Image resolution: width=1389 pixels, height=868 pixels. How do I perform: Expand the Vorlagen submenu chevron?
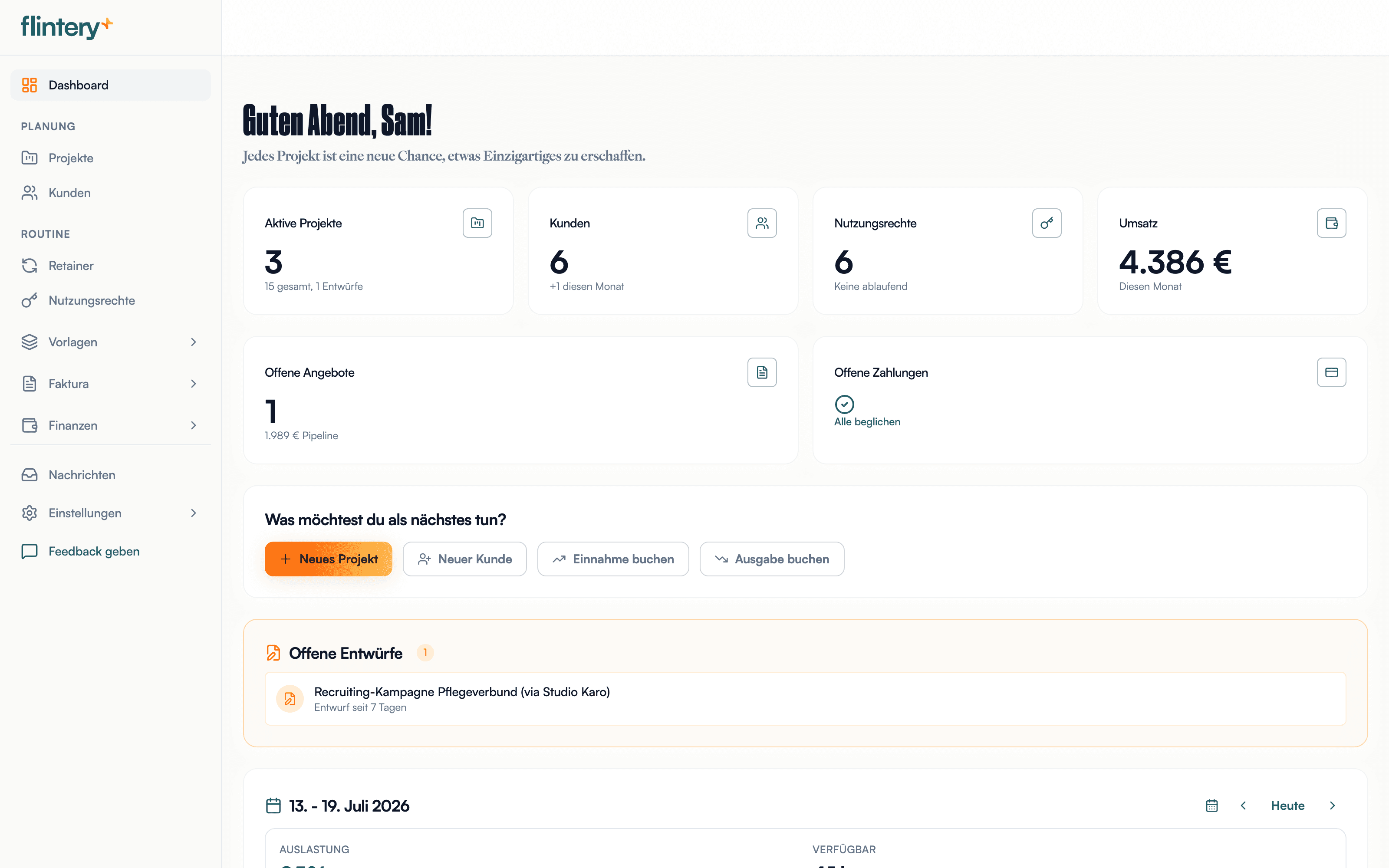pos(194,342)
